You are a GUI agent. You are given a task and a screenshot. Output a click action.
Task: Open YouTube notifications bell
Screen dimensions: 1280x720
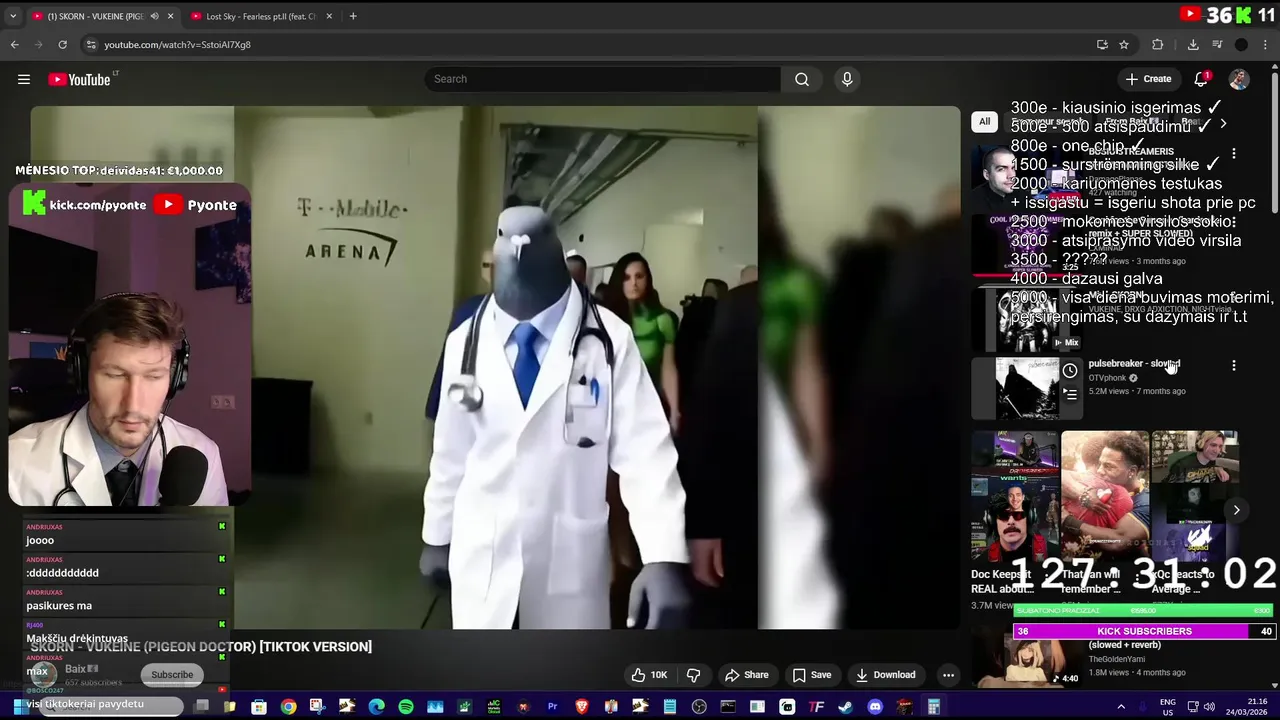[x=1201, y=79]
